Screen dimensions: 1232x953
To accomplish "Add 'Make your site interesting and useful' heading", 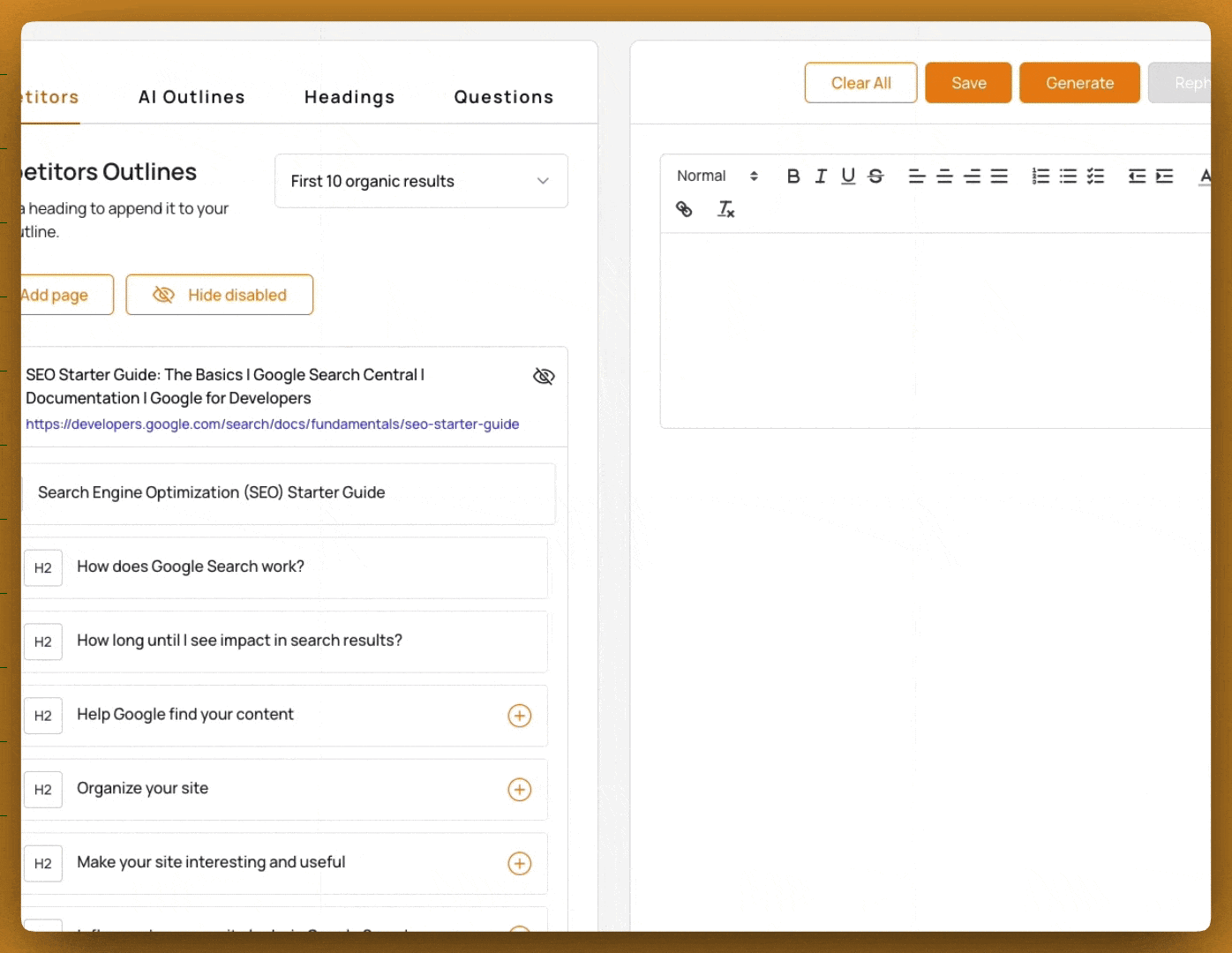I will [520, 864].
